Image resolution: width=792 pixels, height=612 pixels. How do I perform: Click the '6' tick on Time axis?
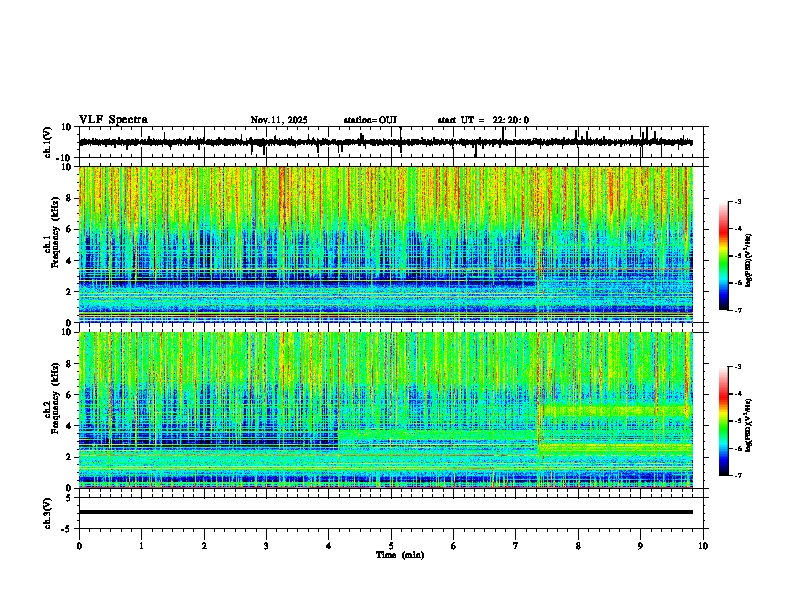pos(454,546)
